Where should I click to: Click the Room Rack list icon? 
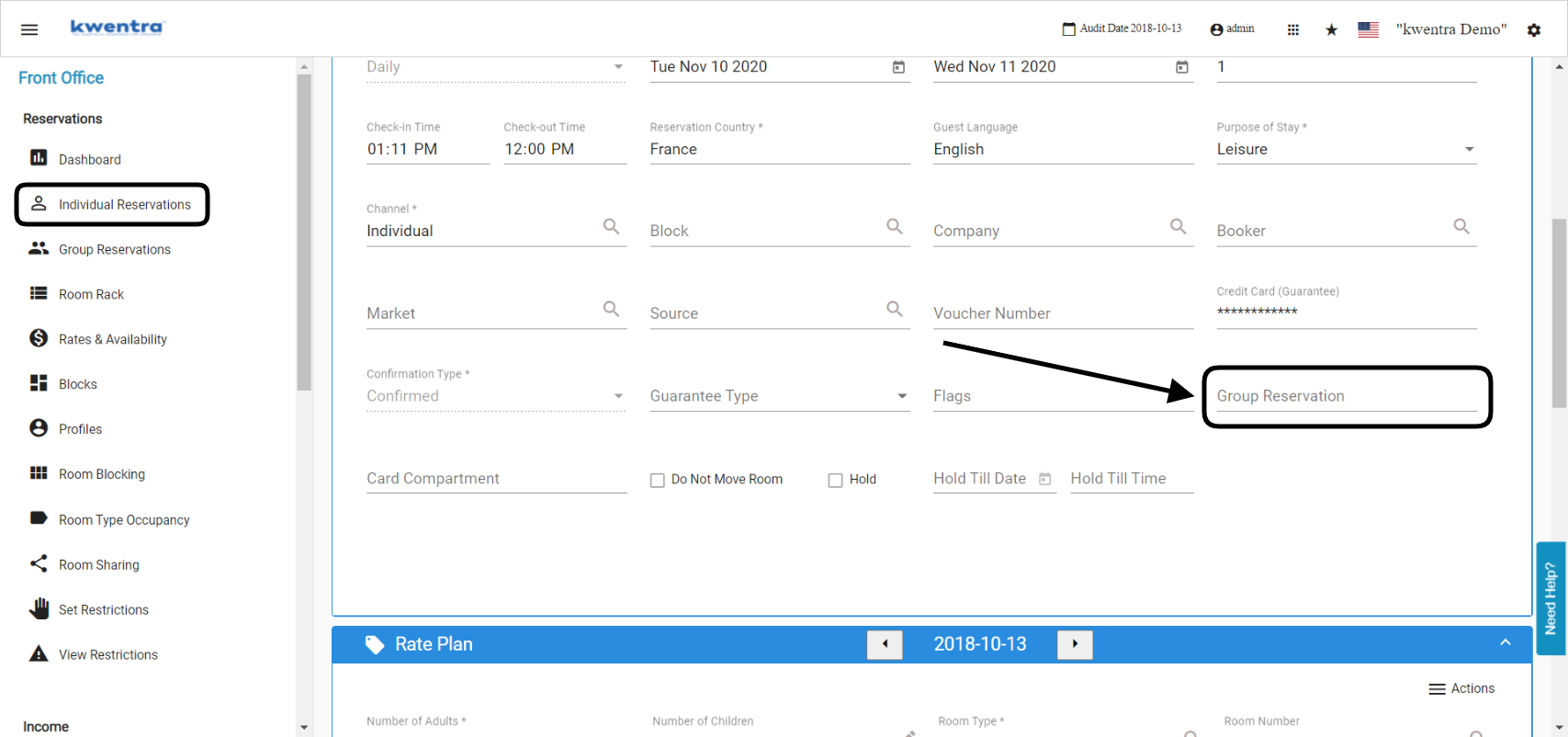pos(39,293)
